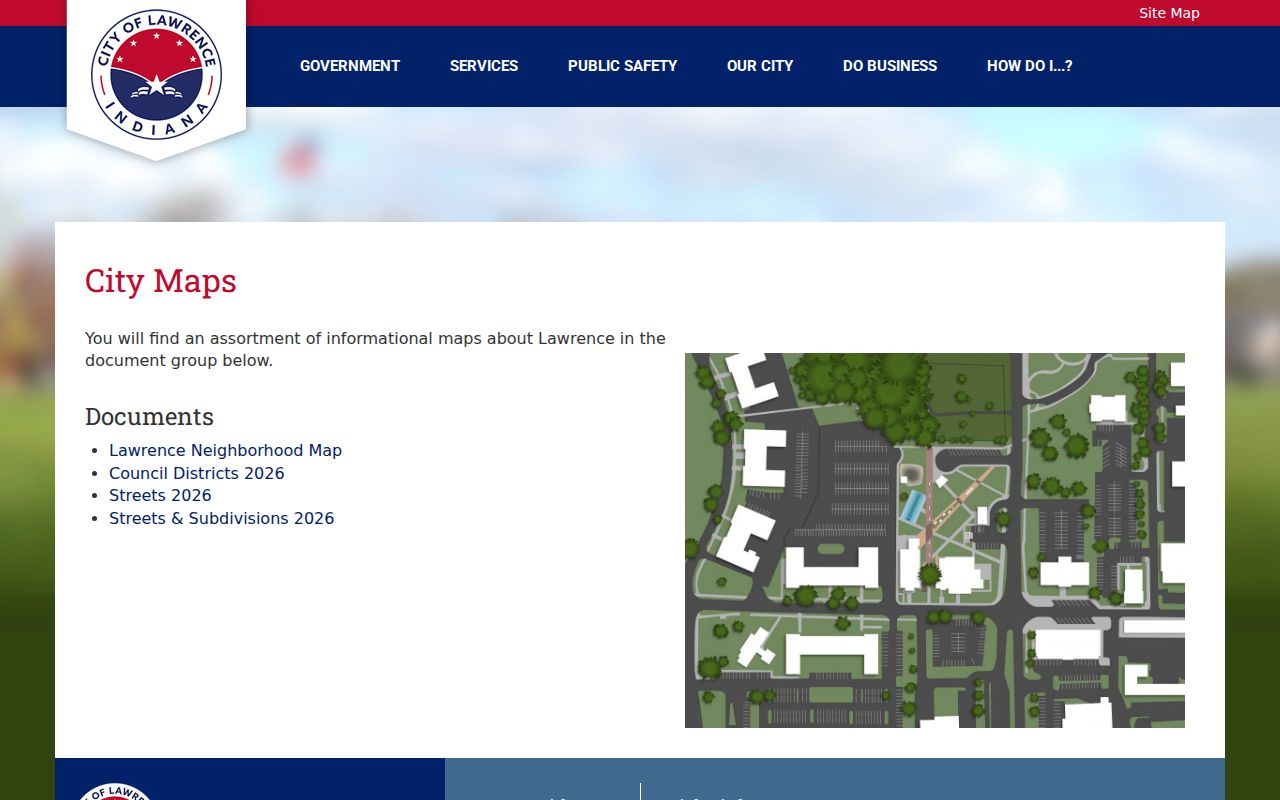Image resolution: width=1280 pixels, height=800 pixels.
Task: Click the footer City of Lawrence logo
Action: click(x=114, y=791)
